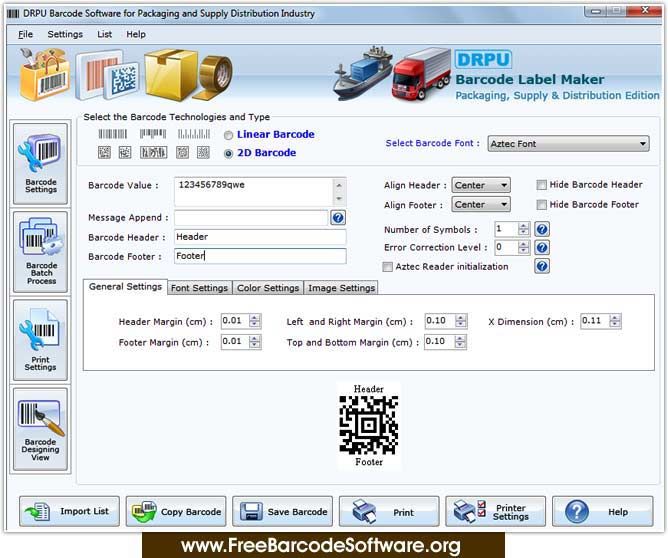Click the generated Aztec barcode preview

pos(369,425)
